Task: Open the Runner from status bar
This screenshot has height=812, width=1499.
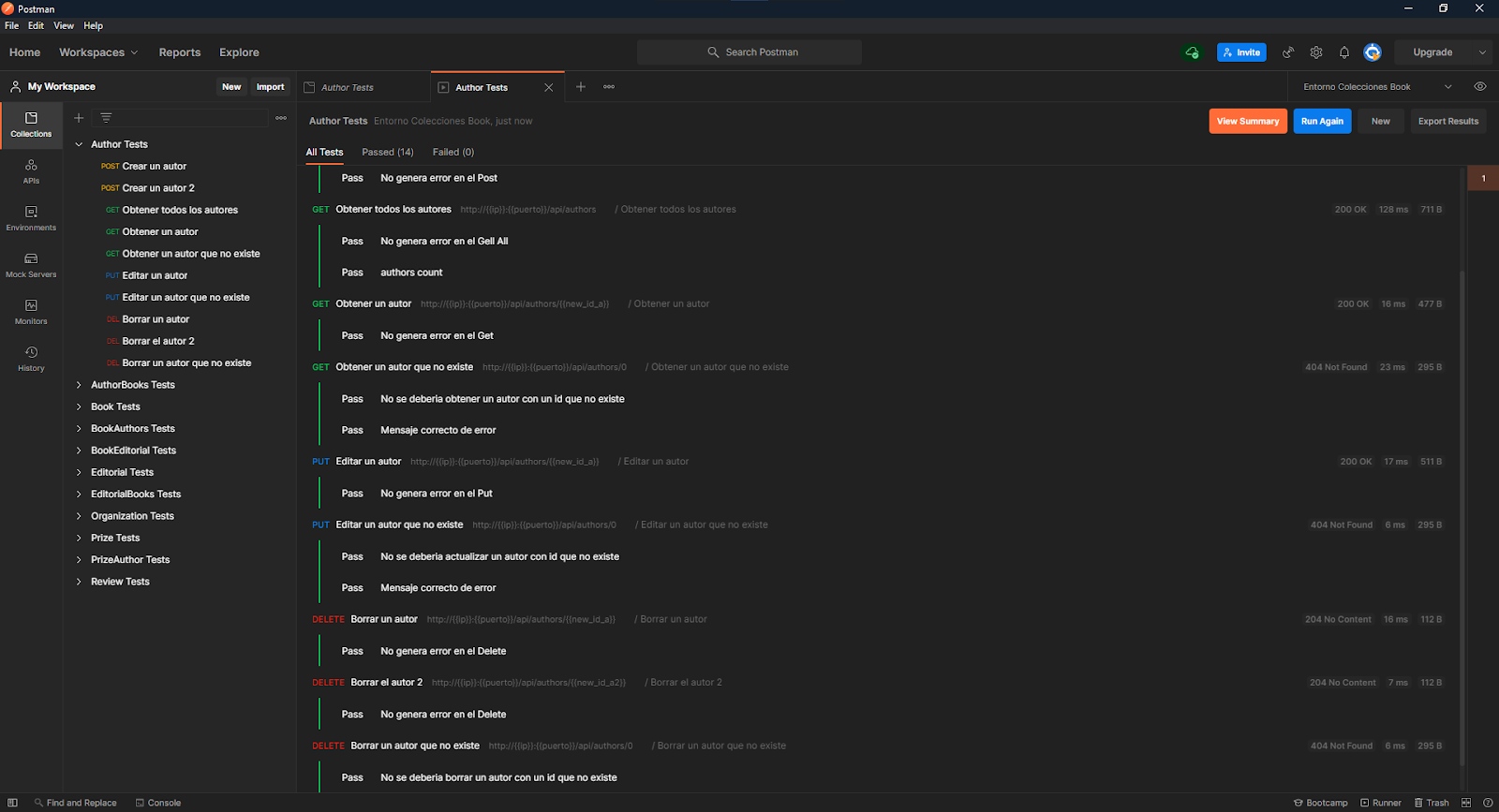Action: 1381,803
